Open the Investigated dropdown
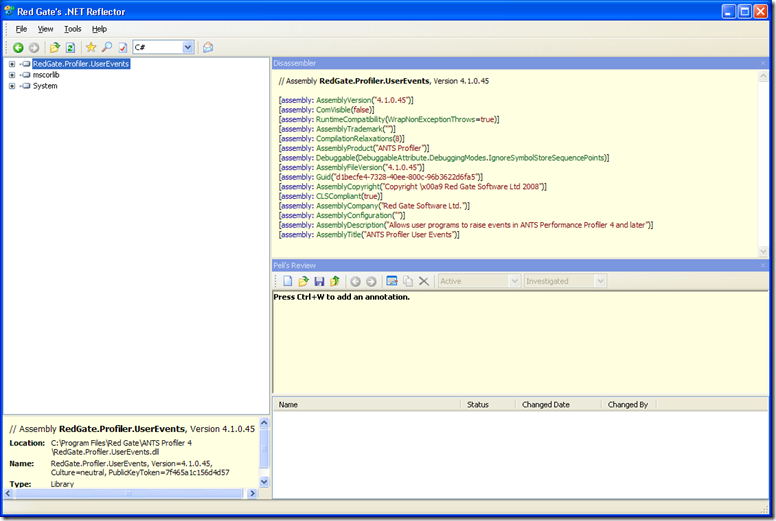 pos(600,282)
